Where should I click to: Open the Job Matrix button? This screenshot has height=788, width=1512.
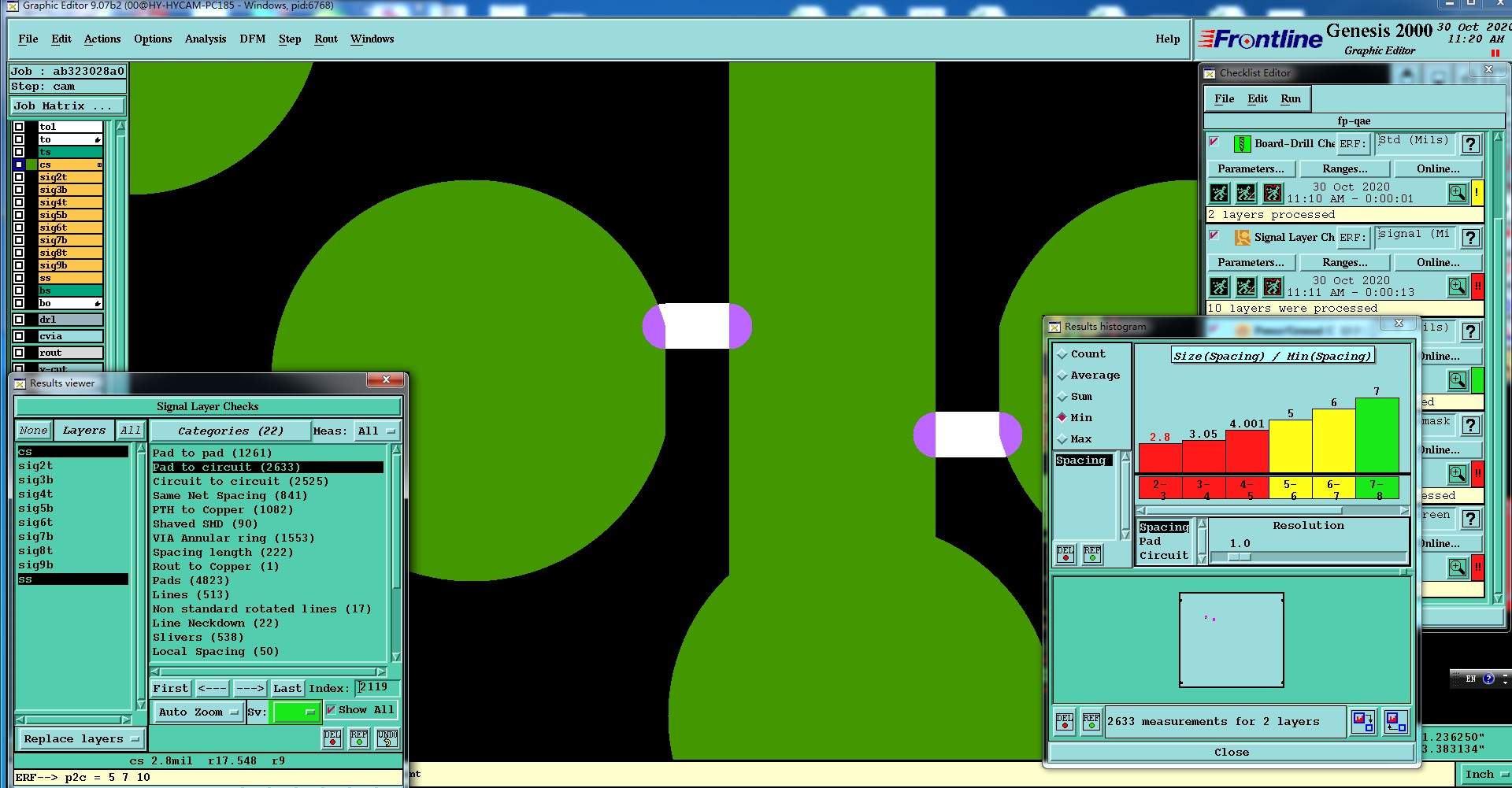[x=67, y=105]
